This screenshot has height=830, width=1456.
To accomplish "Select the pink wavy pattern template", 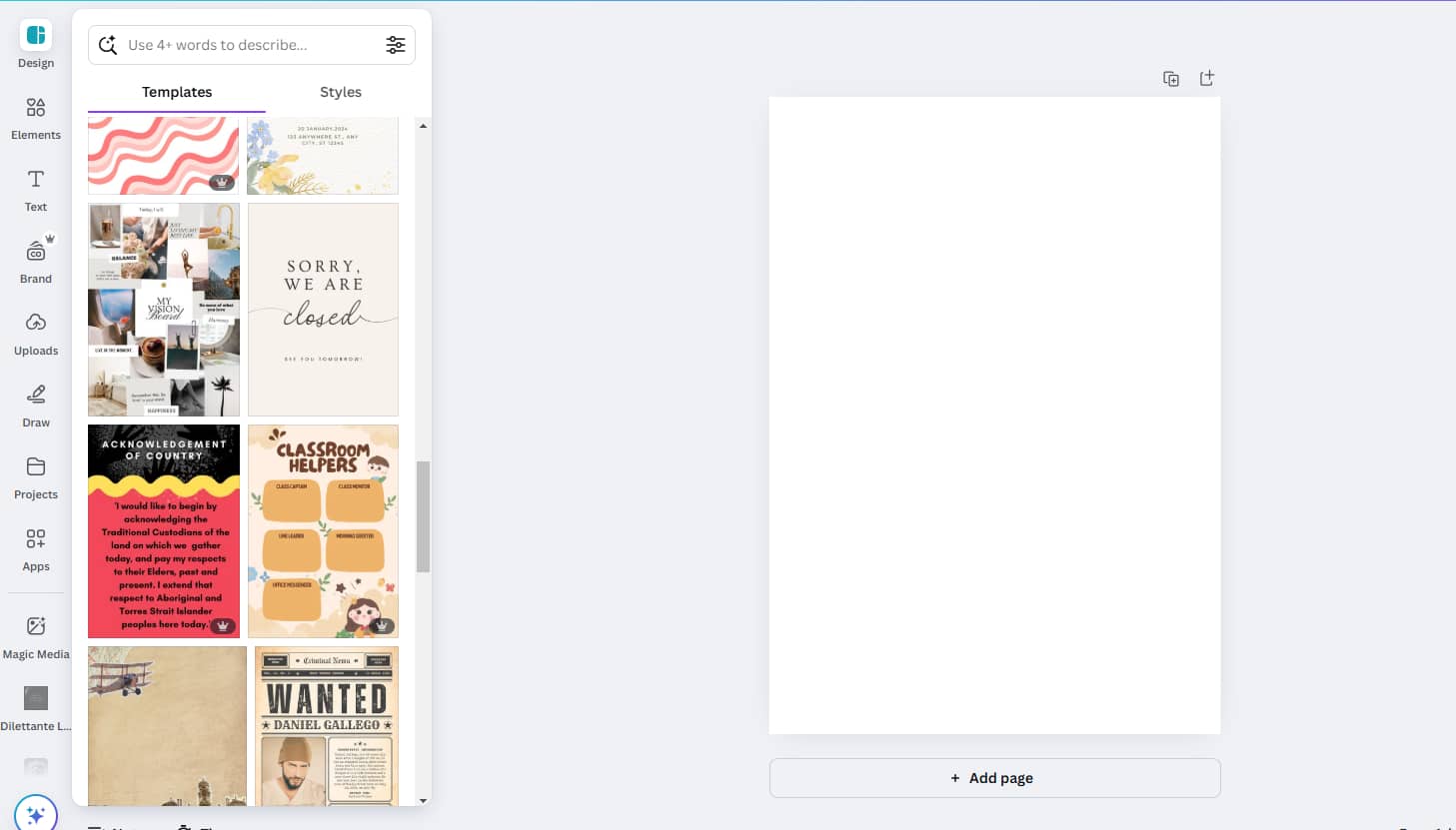I will tap(164, 156).
